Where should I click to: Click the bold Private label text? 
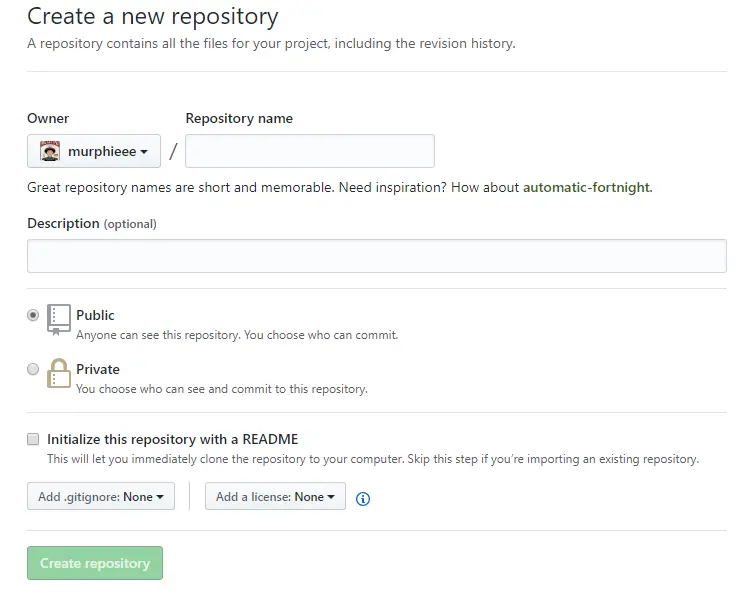pos(98,369)
